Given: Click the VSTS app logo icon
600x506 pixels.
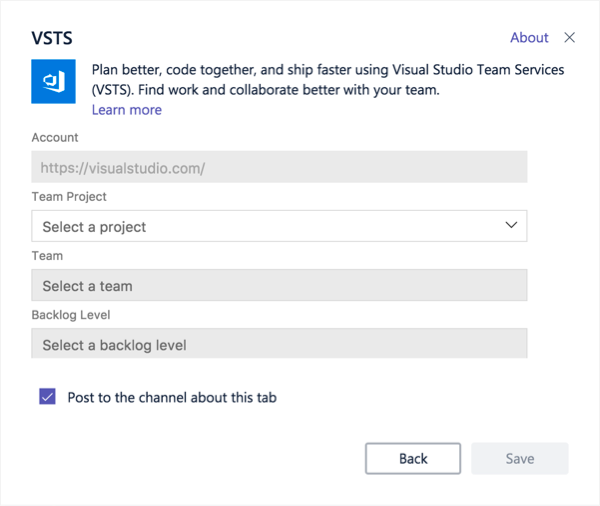Looking at the screenshot, I should [53, 81].
